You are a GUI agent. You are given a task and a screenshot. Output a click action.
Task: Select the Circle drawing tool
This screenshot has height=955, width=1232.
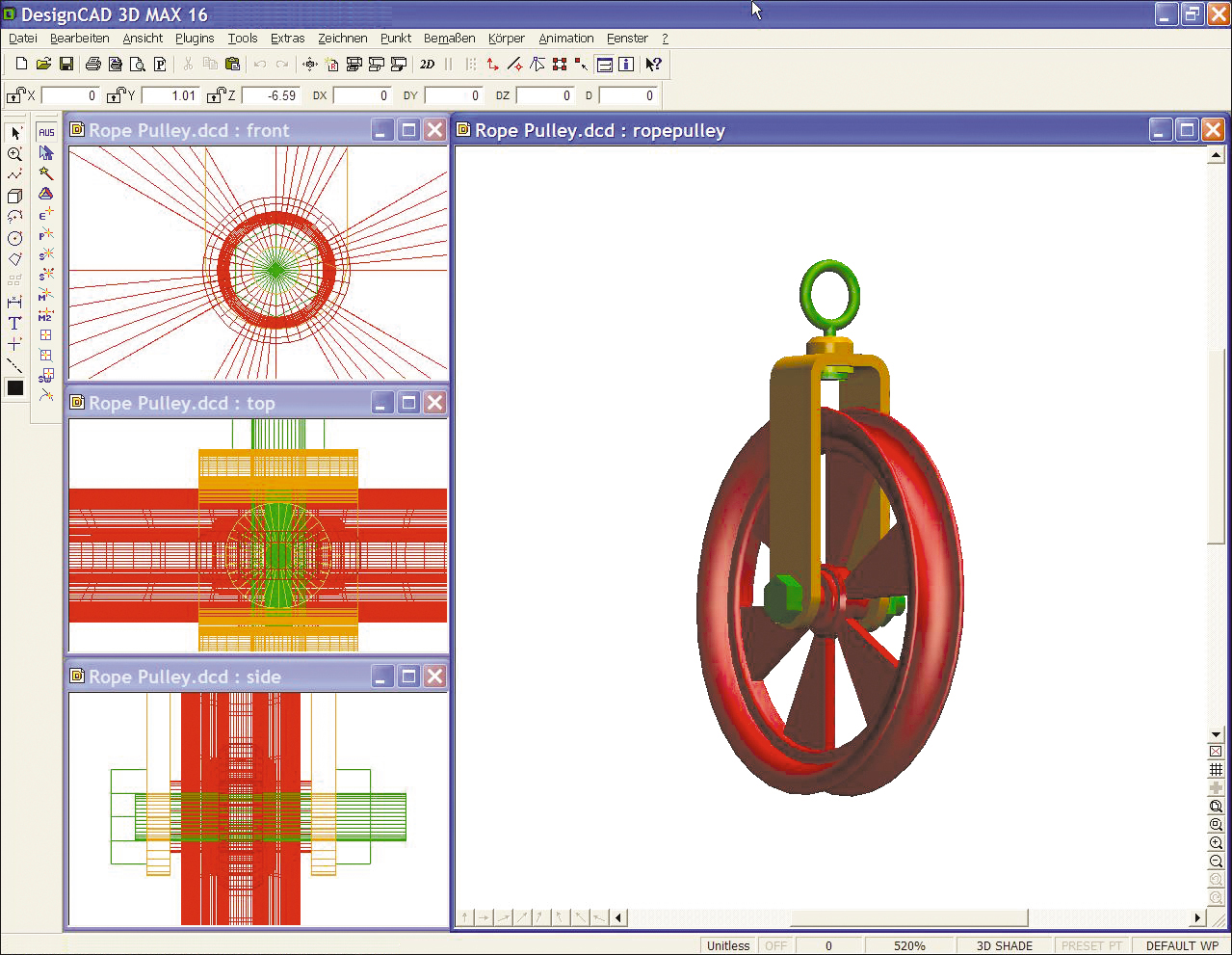coord(14,237)
